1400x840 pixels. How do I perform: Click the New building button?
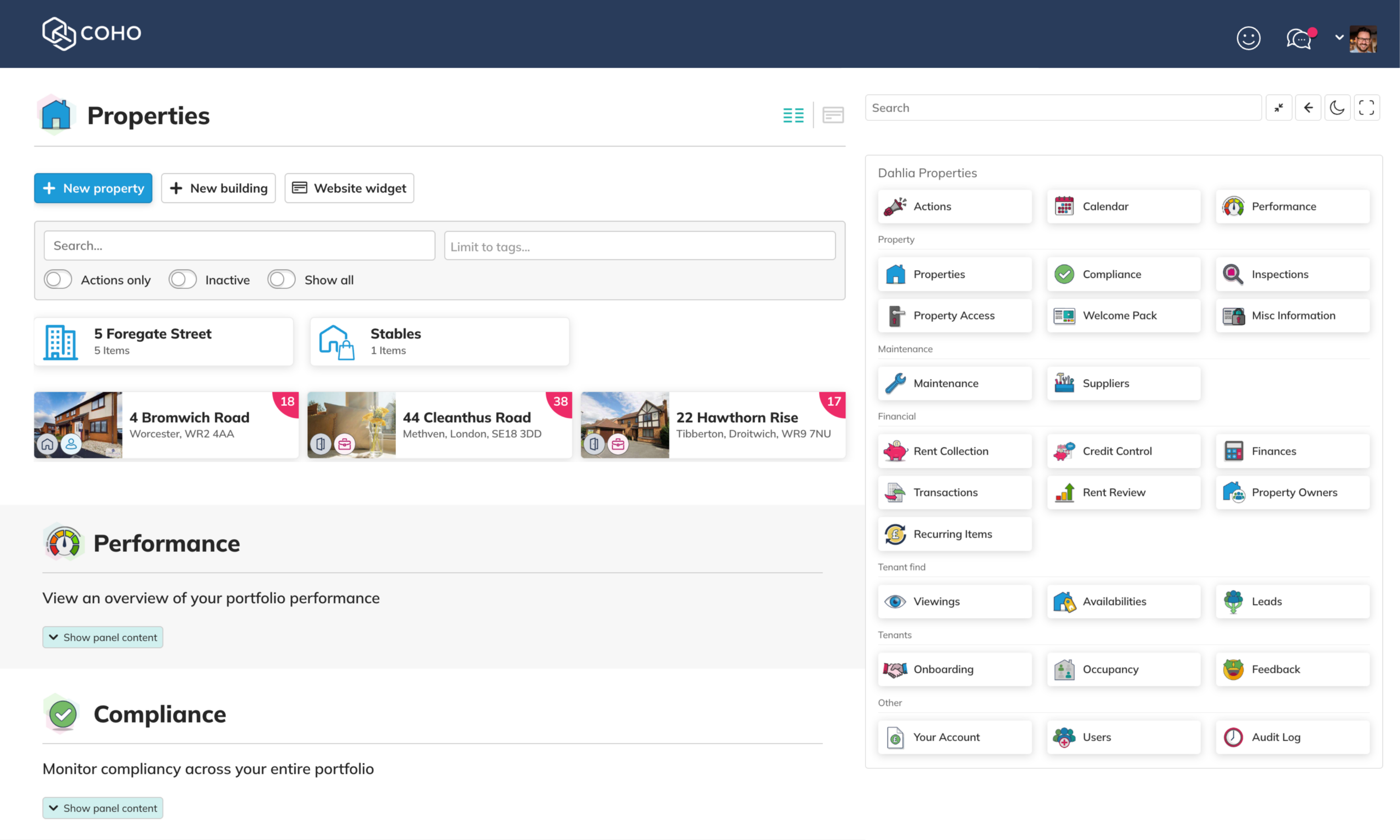[218, 188]
